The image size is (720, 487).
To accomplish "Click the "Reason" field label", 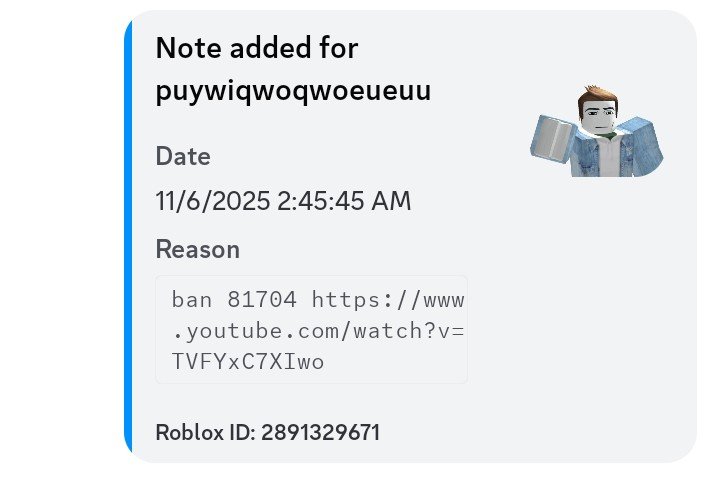I will coord(198,249).
